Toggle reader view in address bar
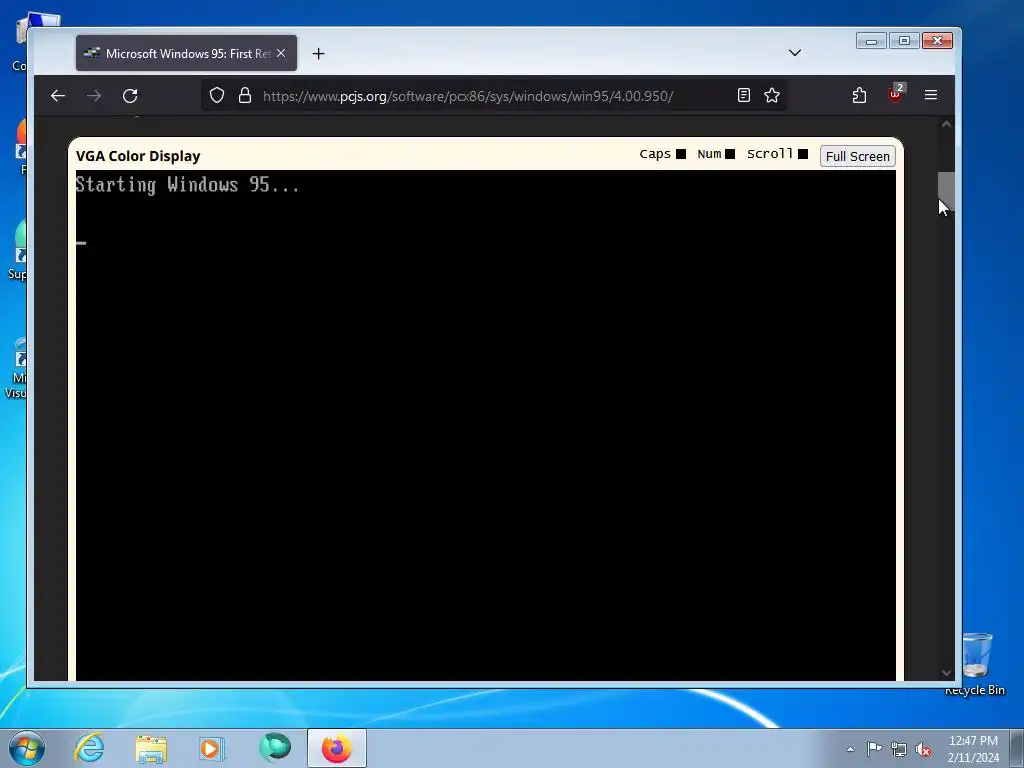Viewport: 1024px width, 768px height. 743,95
